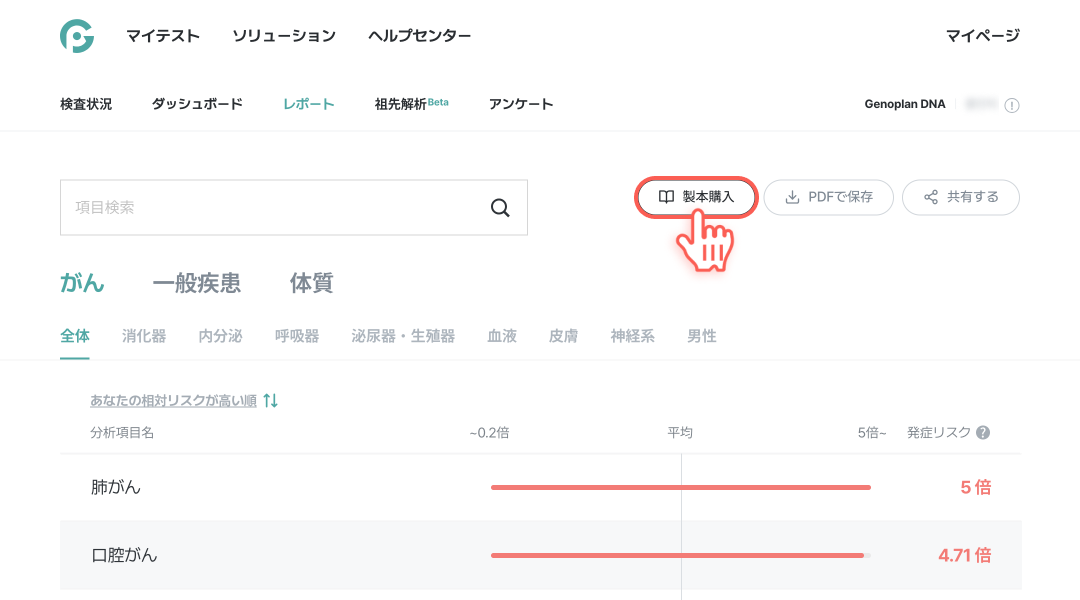Save report with PDFで保存 button
Image resolution: width=1080 pixels, height=600 pixels.
(828, 197)
